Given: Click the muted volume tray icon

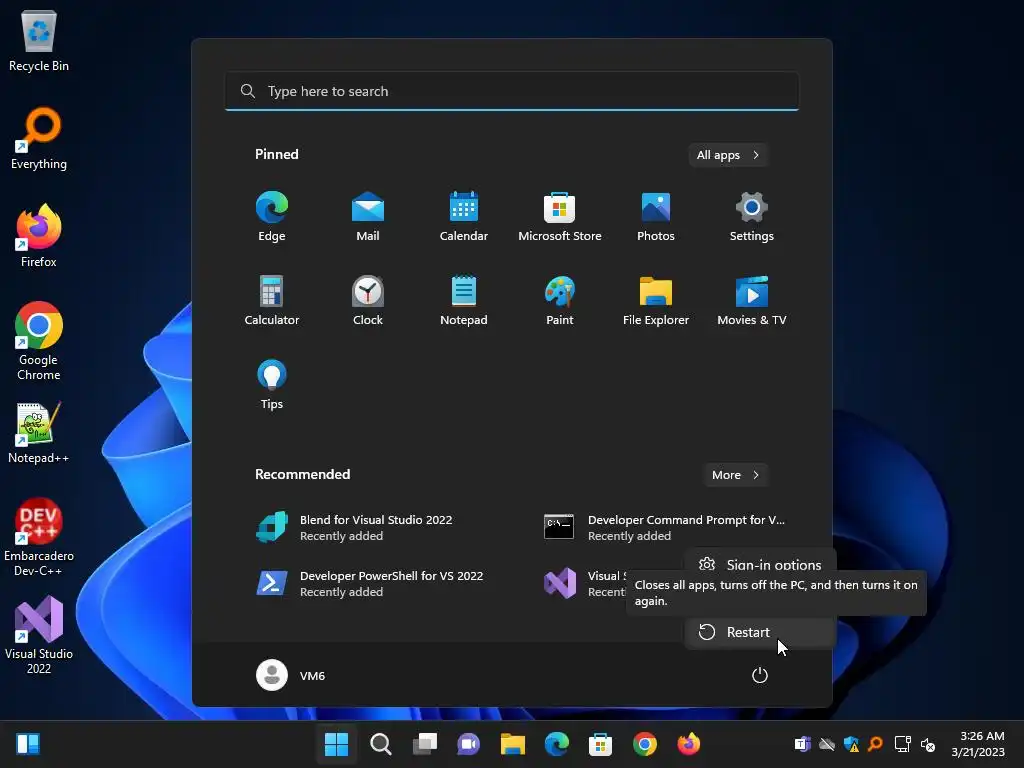Looking at the screenshot, I should coord(927,744).
